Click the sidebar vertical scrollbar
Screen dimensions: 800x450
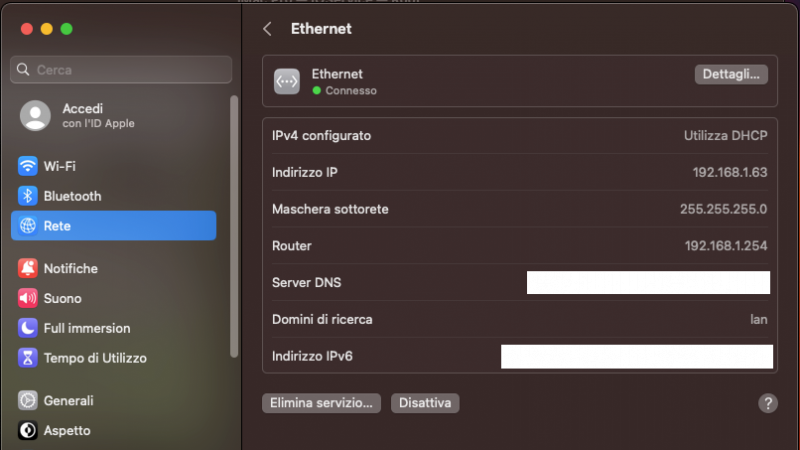pyautogui.click(x=234, y=225)
